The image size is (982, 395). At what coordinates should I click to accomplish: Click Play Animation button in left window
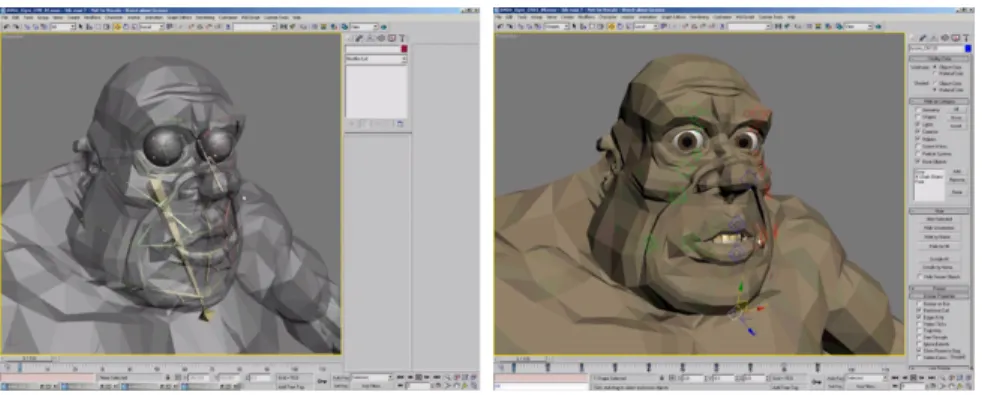click(x=418, y=377)
